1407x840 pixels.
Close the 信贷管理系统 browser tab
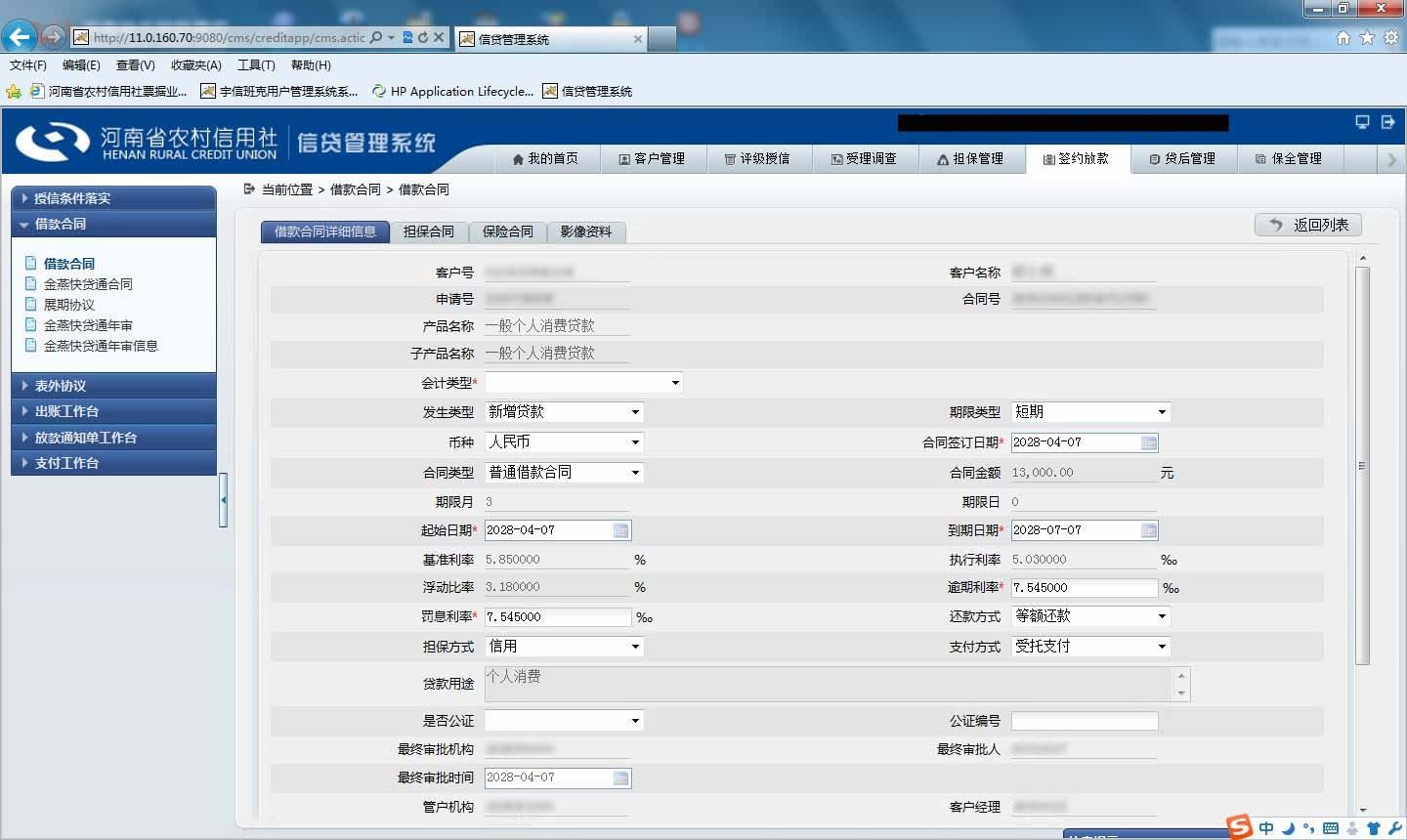click(x=638, y=39)
